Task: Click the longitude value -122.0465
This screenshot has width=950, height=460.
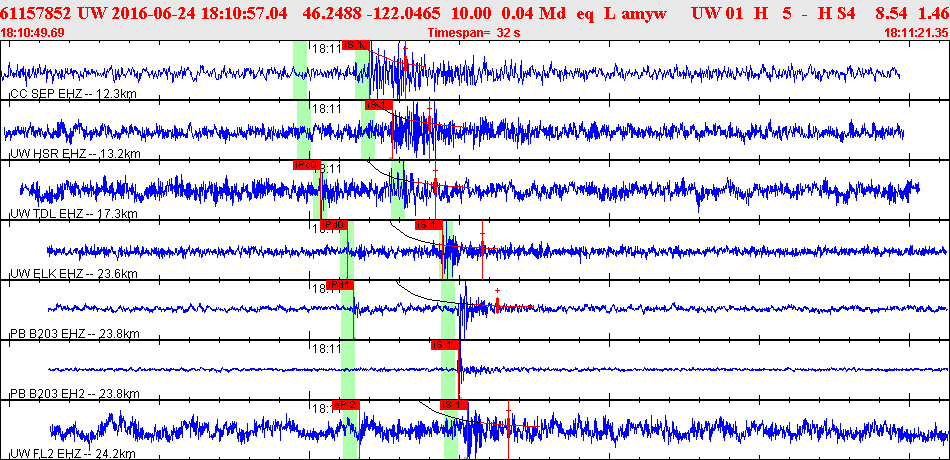Action: (x=407, y=12)
